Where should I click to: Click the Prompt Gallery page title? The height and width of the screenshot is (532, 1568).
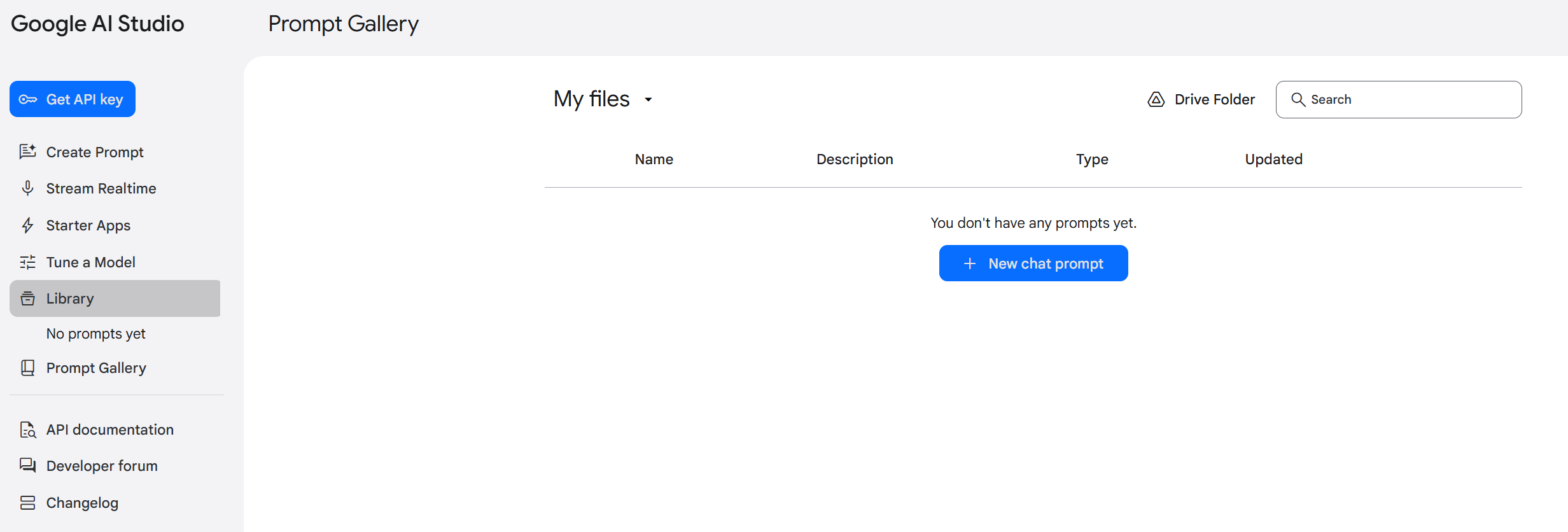point(343,24)
